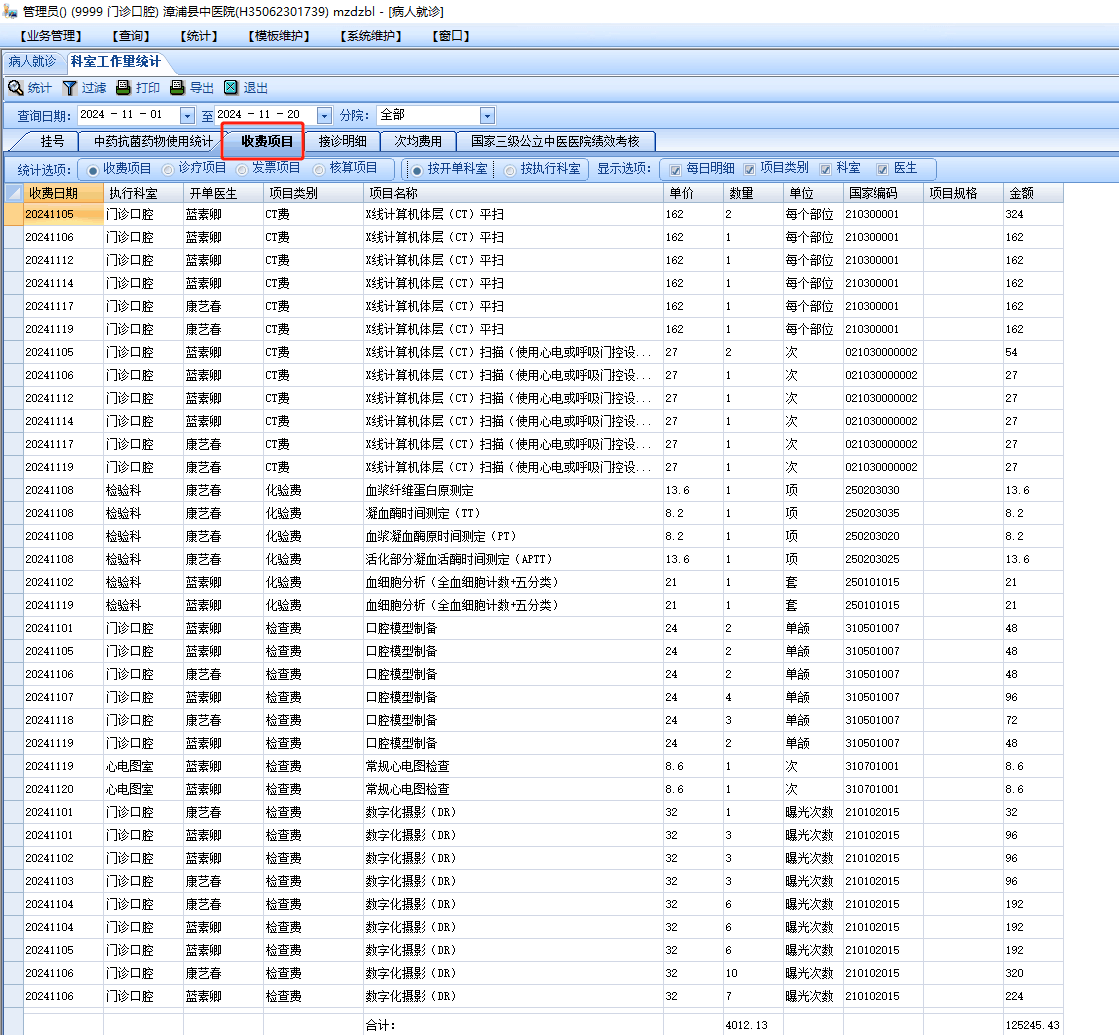Open the start date dropdown

click(187, 115)
